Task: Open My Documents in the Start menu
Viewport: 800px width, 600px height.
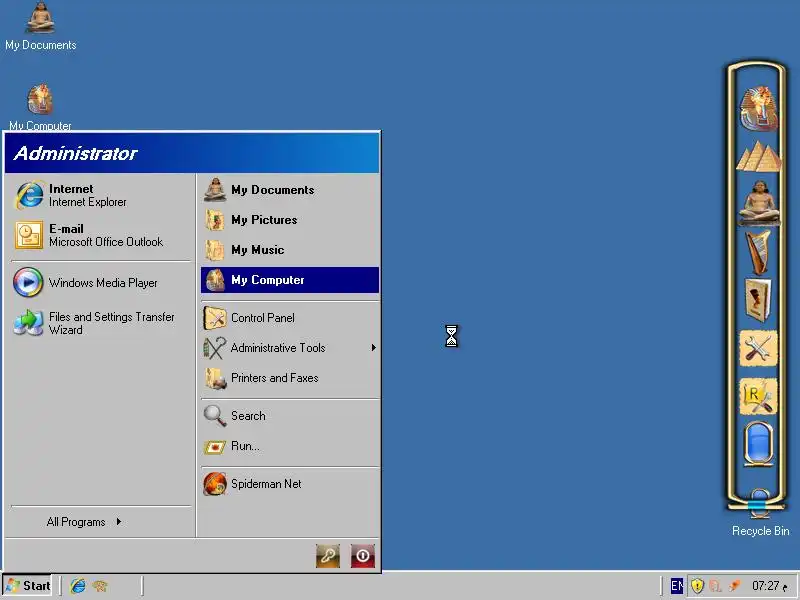Action: (290, 190)
